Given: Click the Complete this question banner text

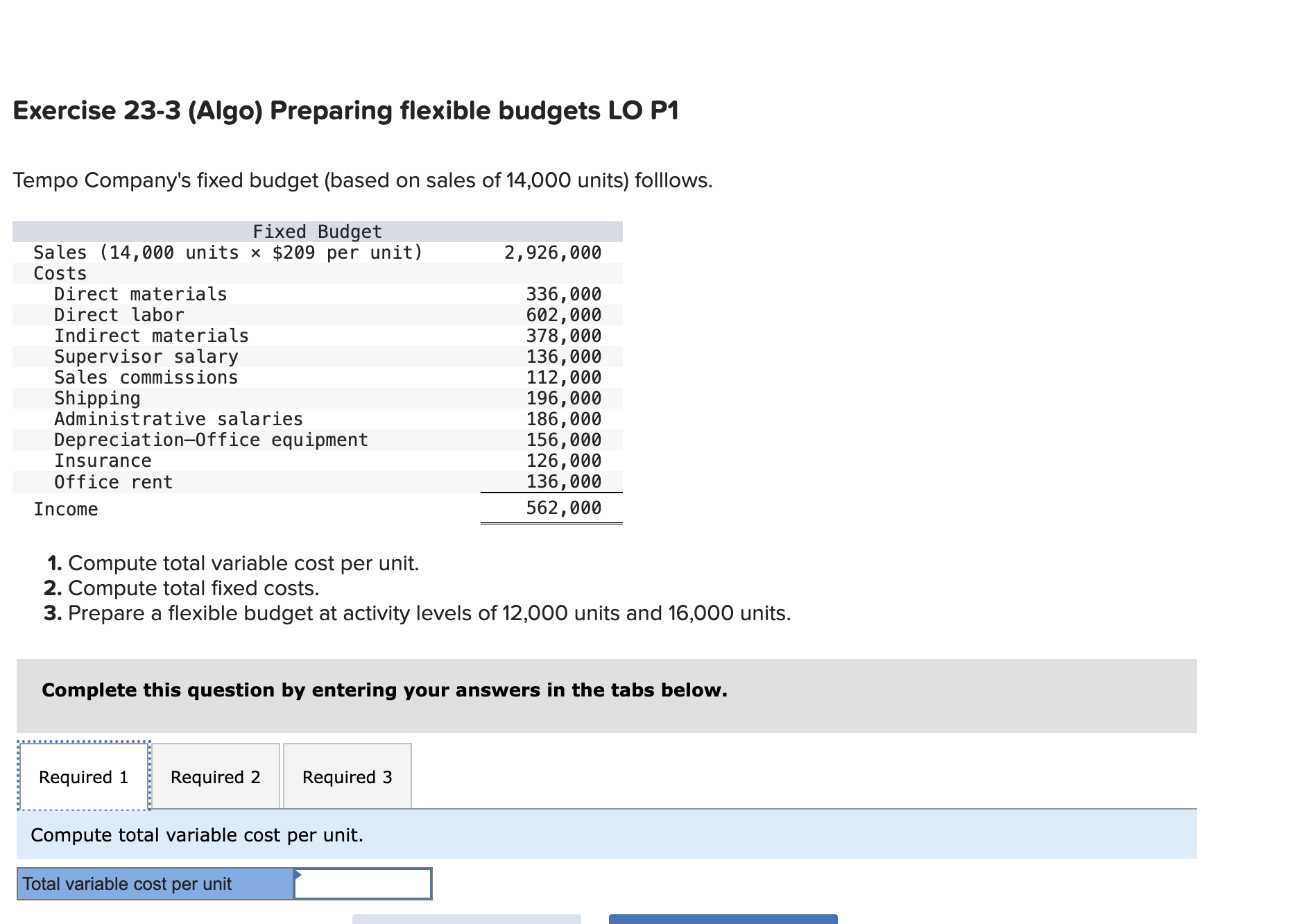Looking at the screenshot, I should [384, 690].
